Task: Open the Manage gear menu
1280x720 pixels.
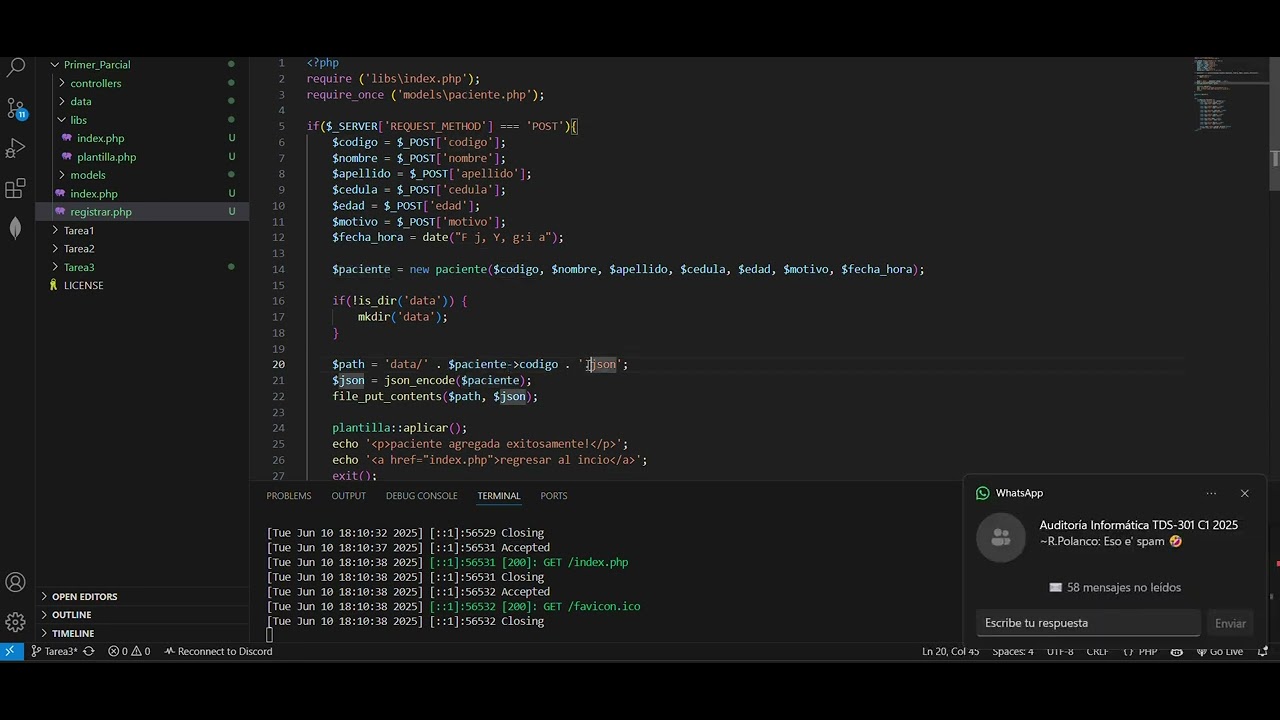Action: [x=16, y=622]
